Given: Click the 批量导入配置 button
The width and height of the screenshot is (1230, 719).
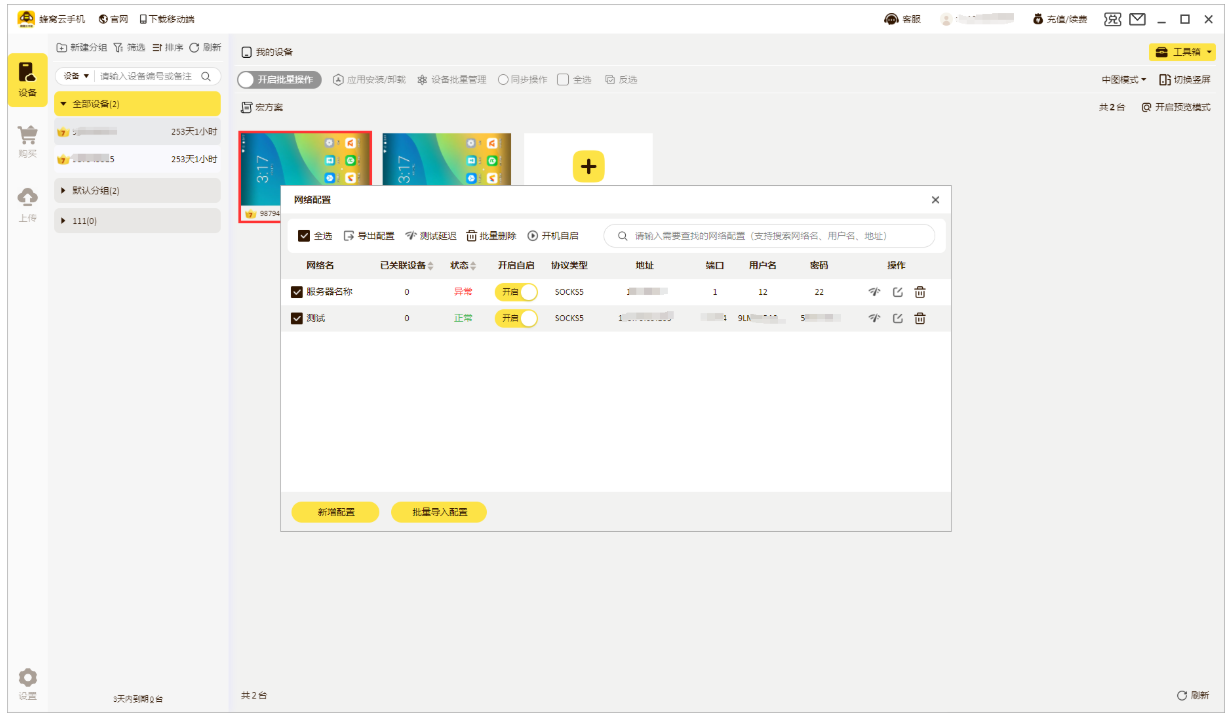Looking at the screenshot, I should [438, 512].
